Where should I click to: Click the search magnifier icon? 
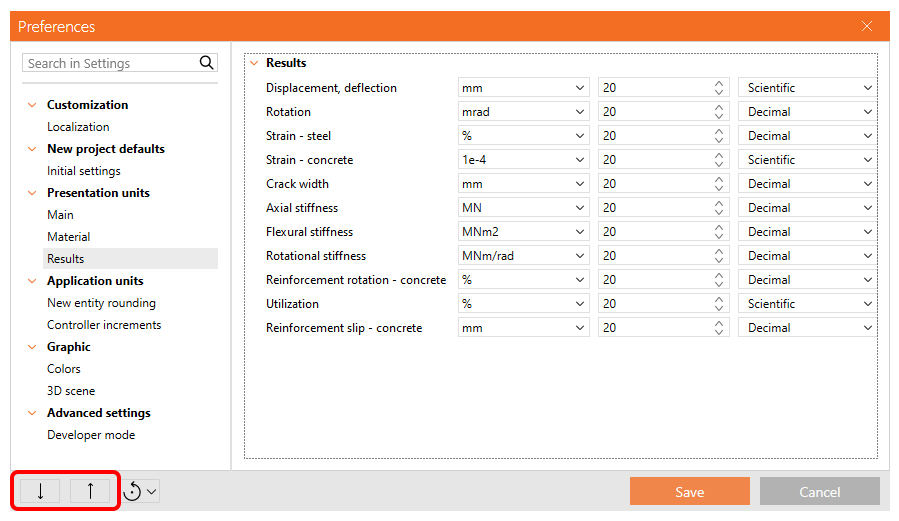[206, 63]
